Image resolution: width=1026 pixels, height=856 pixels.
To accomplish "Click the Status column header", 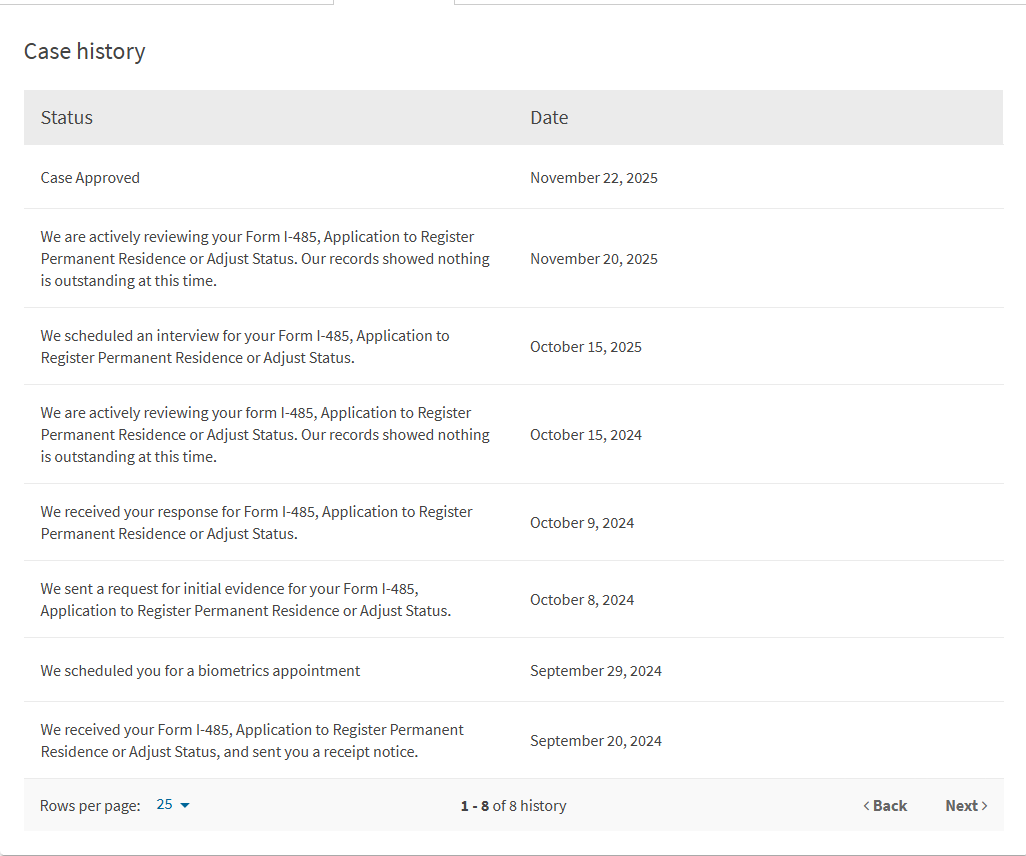I will pos(67,118).
